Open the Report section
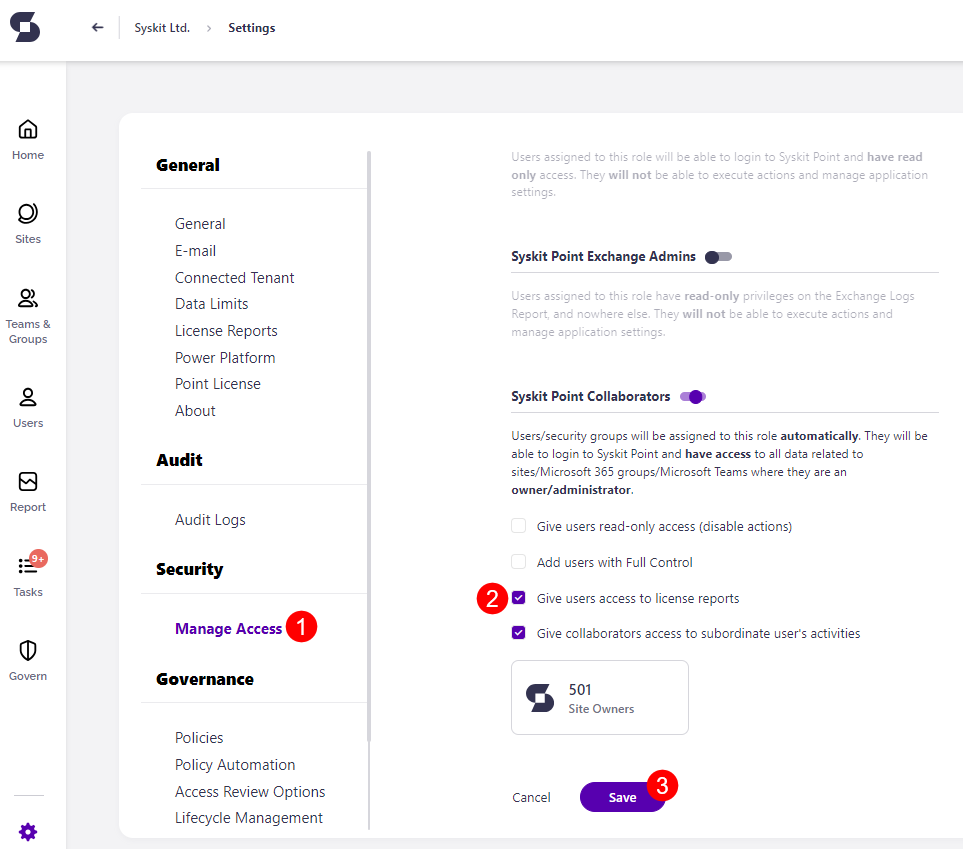The width and height of the screenshot is (963, 849). [27, 483]
